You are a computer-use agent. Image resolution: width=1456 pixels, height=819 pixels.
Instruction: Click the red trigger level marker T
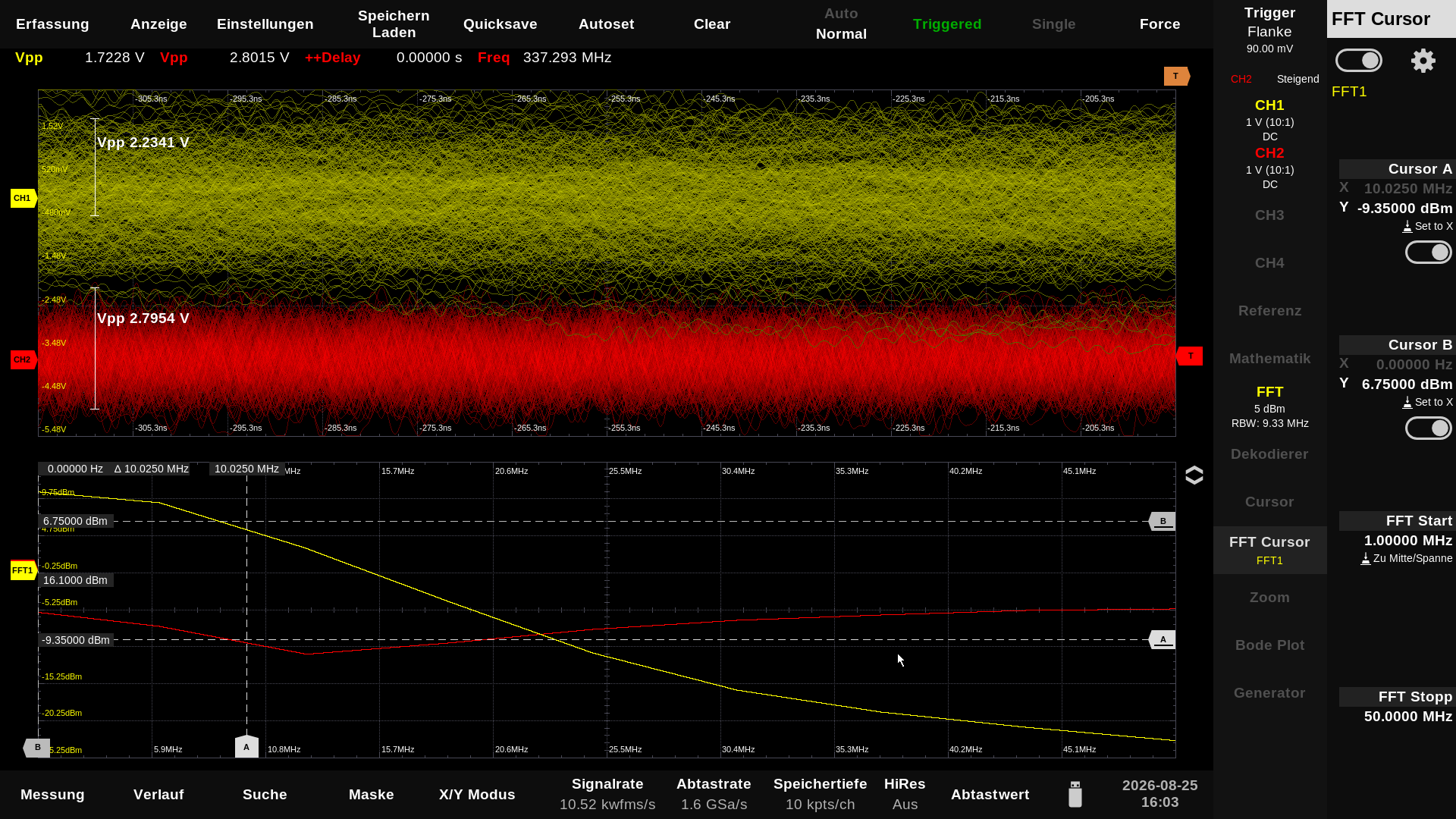tap(1189, 356)
